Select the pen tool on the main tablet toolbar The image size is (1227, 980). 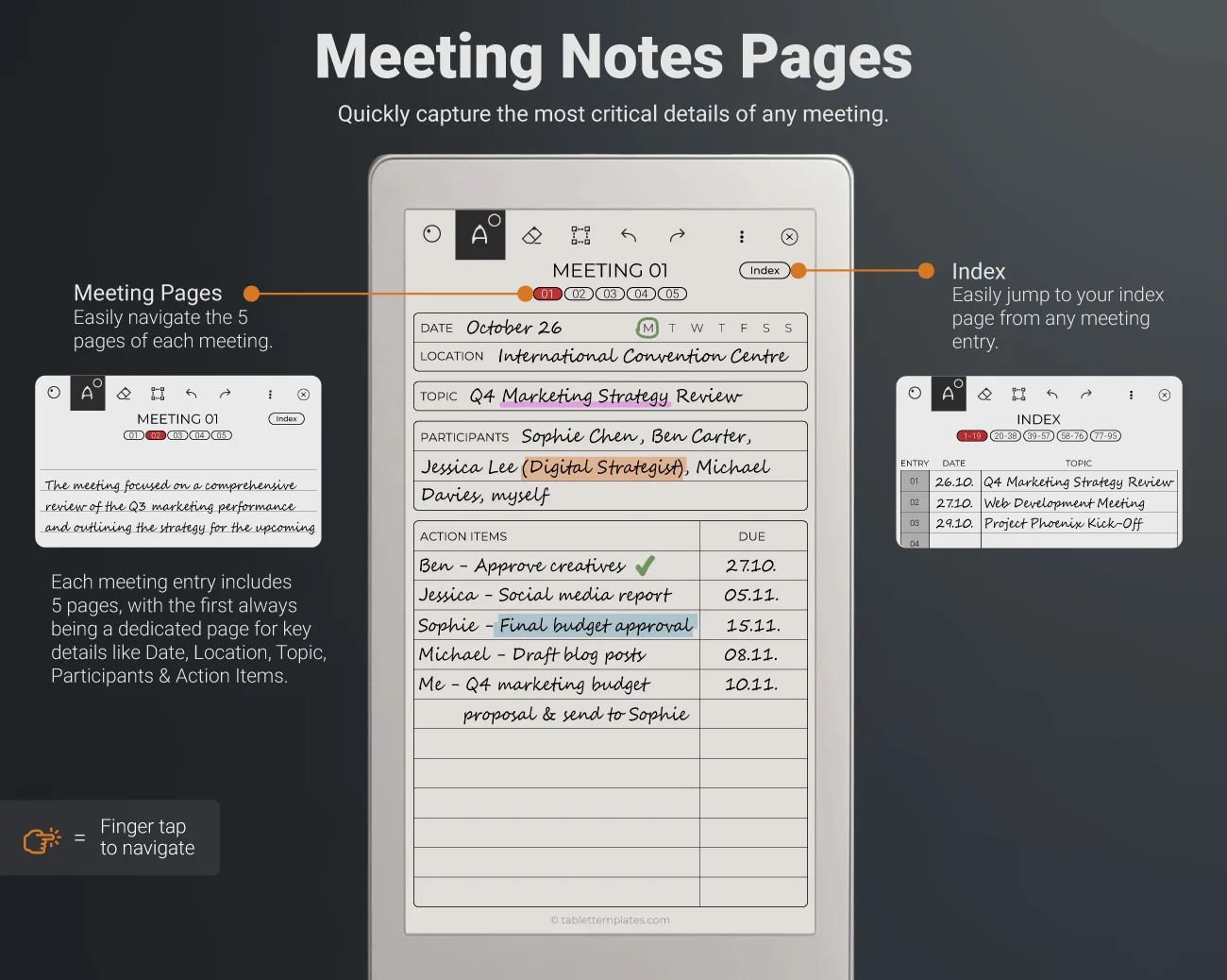[x=480, y=235]
